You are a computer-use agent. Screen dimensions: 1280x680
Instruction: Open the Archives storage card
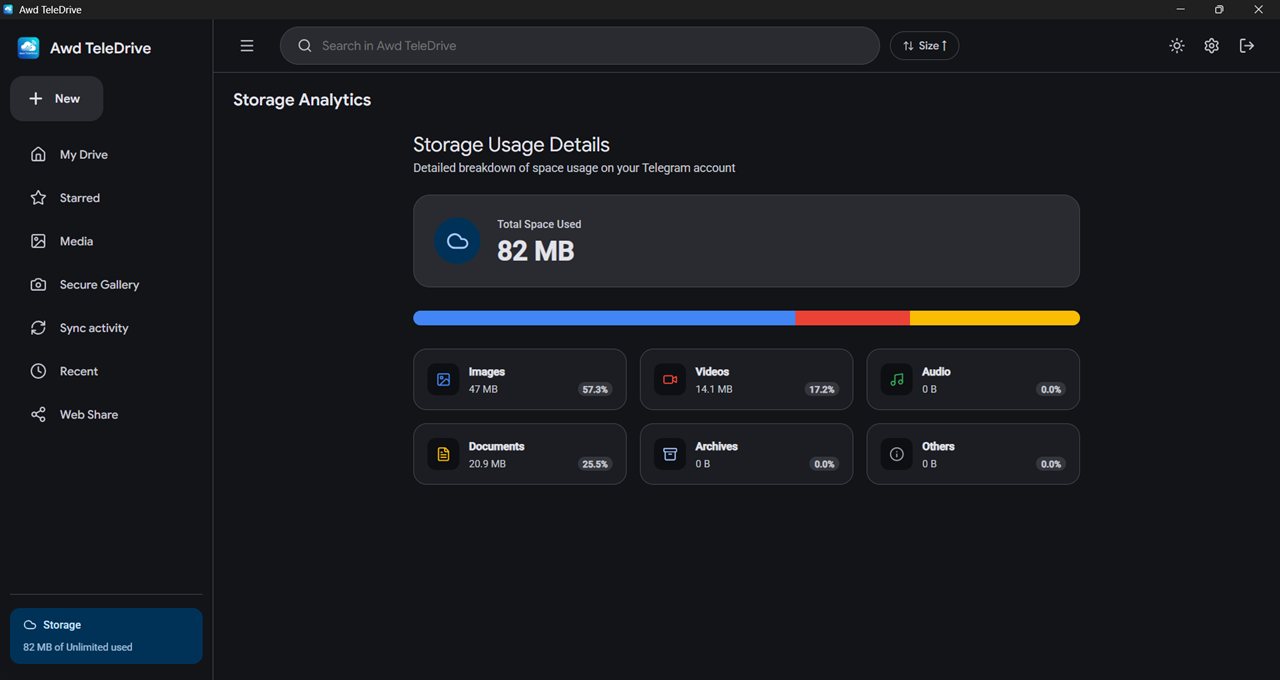click(746, 454)
